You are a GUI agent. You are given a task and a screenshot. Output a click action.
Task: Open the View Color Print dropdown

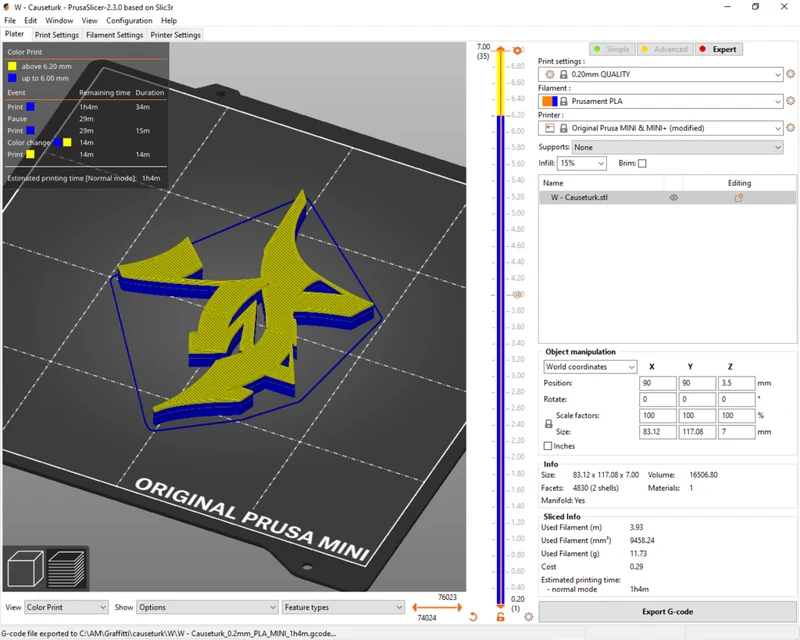(66, 607)
